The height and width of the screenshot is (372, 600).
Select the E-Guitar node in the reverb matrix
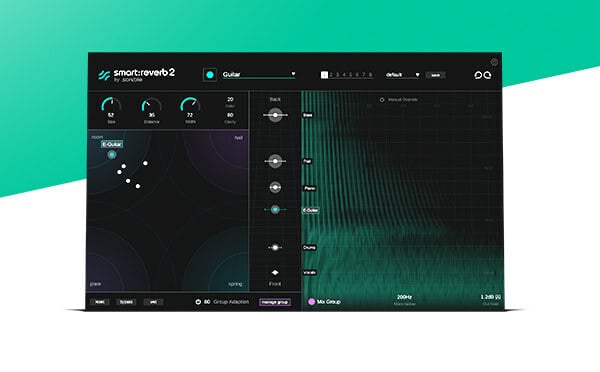coord(112,155)
